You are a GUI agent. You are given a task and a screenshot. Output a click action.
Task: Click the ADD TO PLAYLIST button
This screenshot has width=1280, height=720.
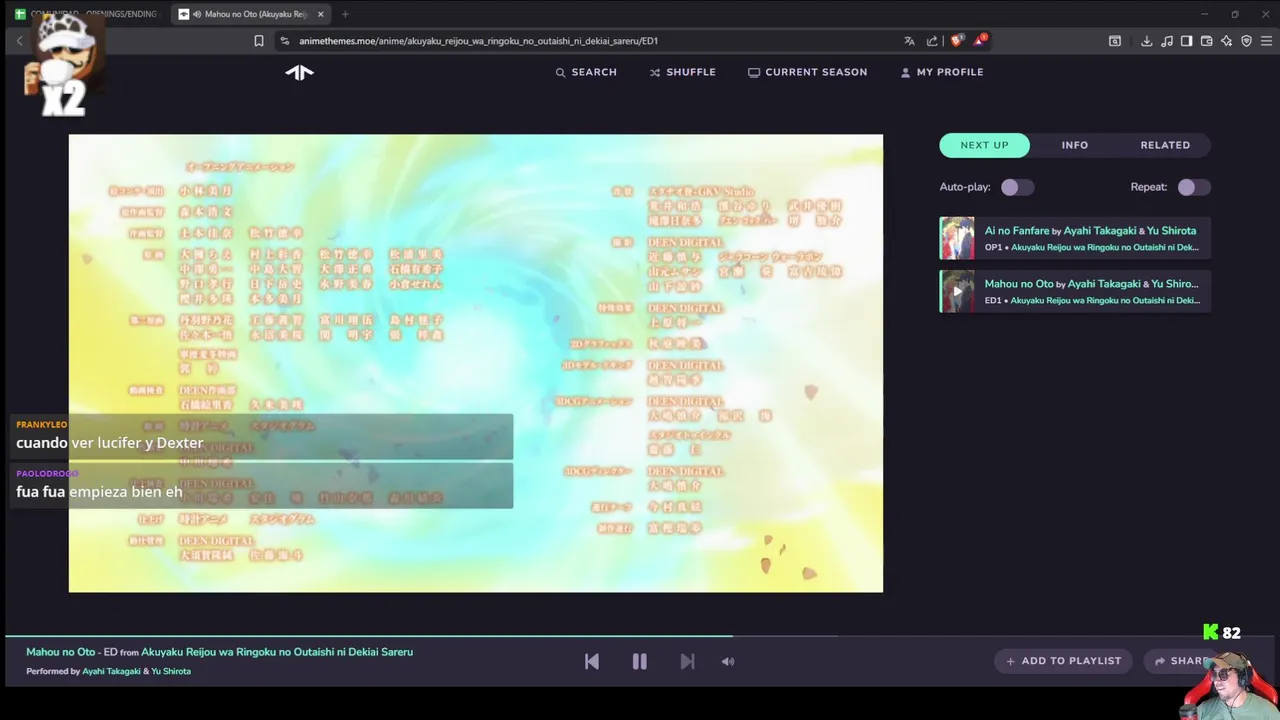coord(1063,661)
